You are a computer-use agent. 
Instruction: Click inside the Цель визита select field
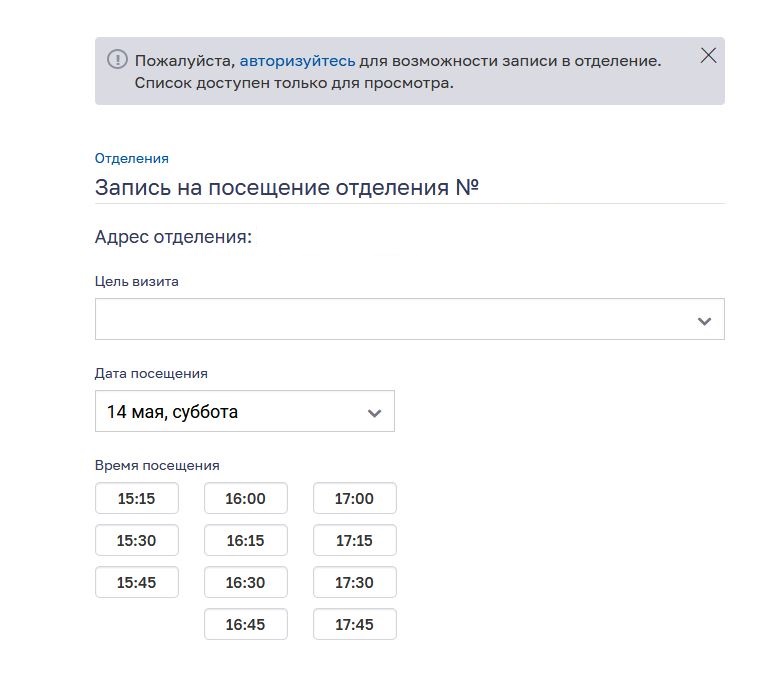pyautogui.click(x=409, y=319)
